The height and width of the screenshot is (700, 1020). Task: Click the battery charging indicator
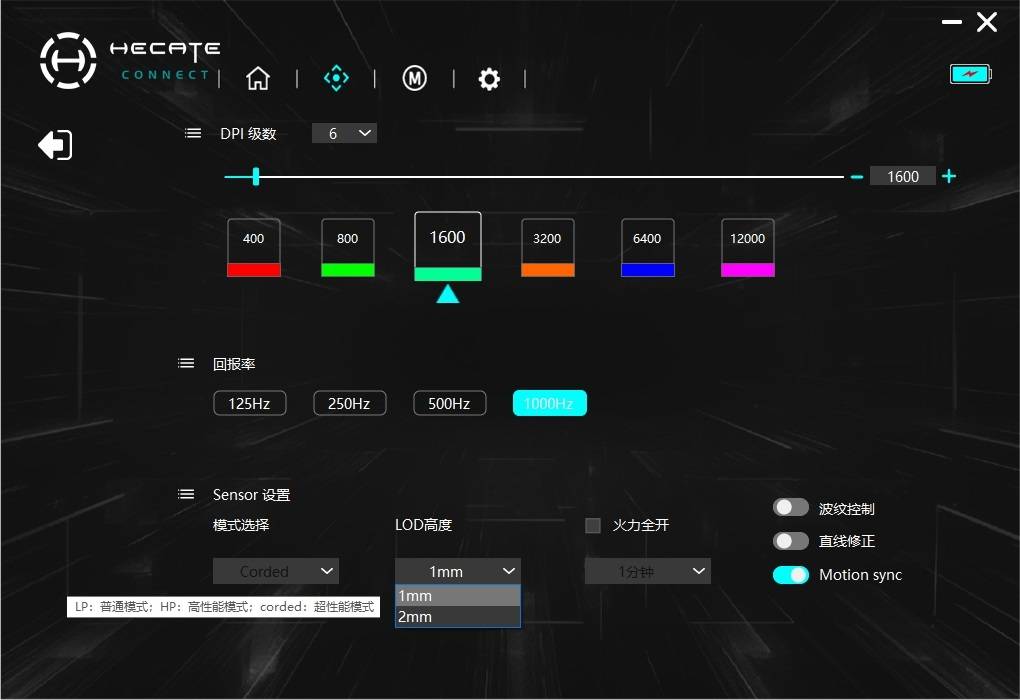[x=971, y=74]
